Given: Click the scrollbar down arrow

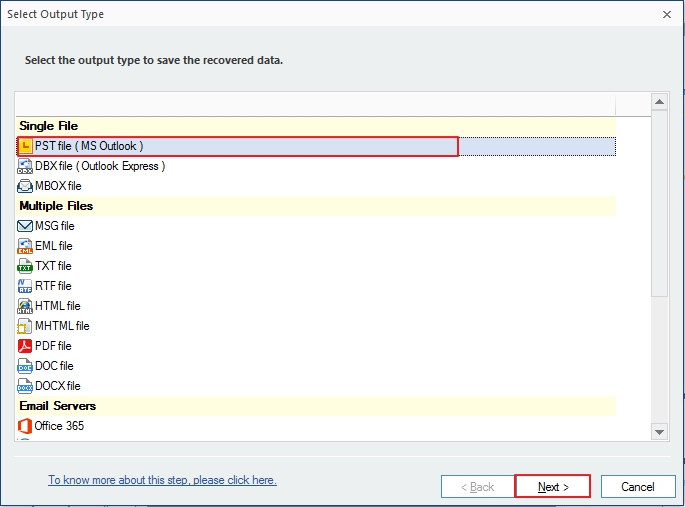Looking at the screenshot, I should pos(659,432).
